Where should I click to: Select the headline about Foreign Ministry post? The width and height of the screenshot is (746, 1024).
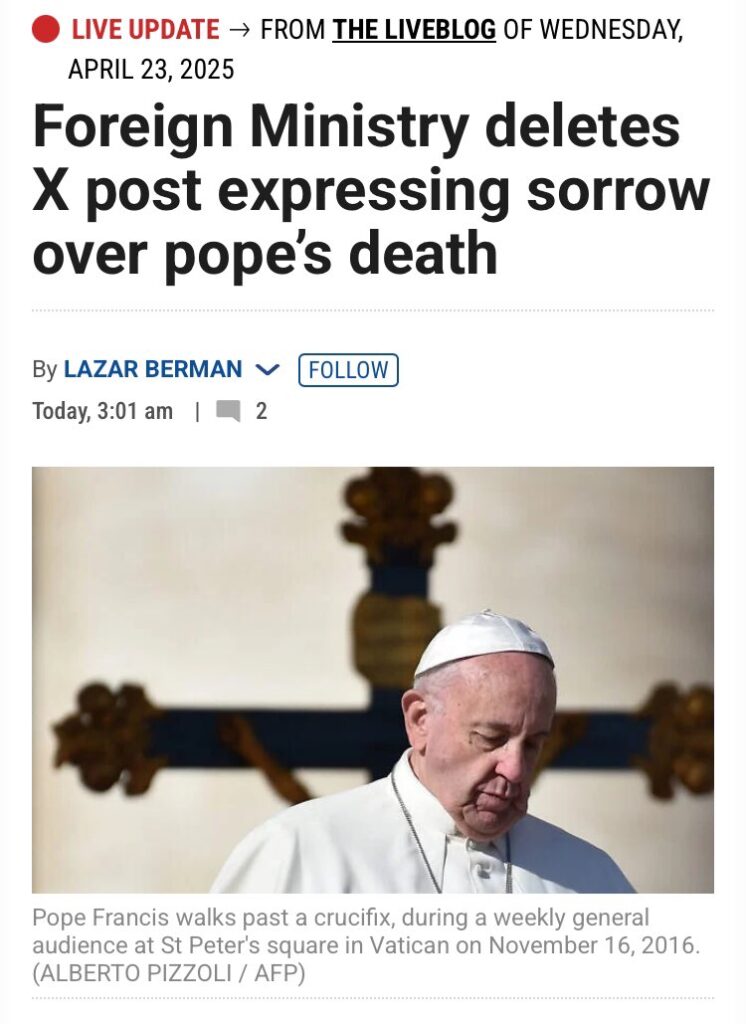pos(370,189)
